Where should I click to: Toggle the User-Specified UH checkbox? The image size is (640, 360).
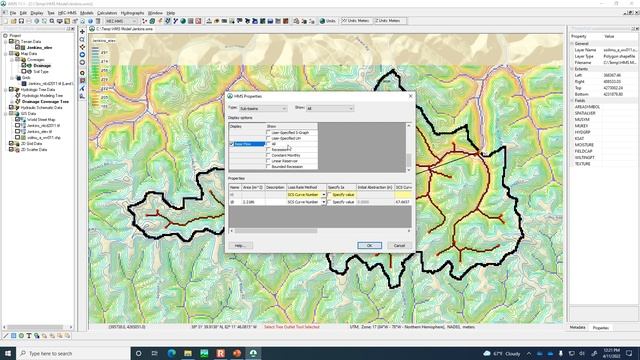click(x=268, y=138)
